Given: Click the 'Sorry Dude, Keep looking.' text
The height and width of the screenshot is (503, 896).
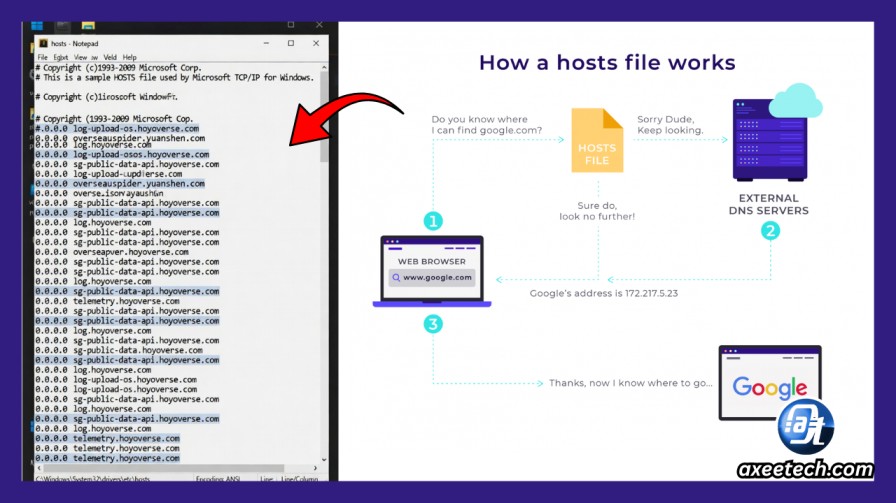Looking at the screenshot, I should pyautogui.click(x=670, y=125).
